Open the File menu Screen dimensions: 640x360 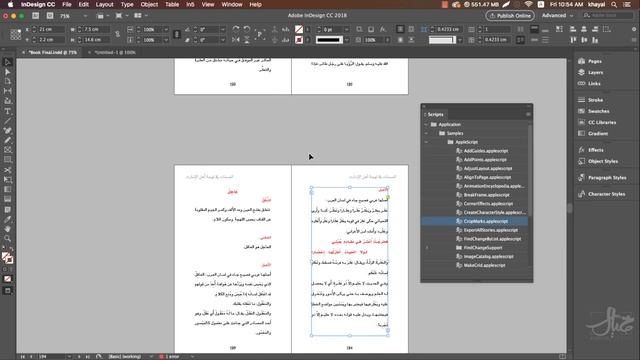[x=67, y=4]
